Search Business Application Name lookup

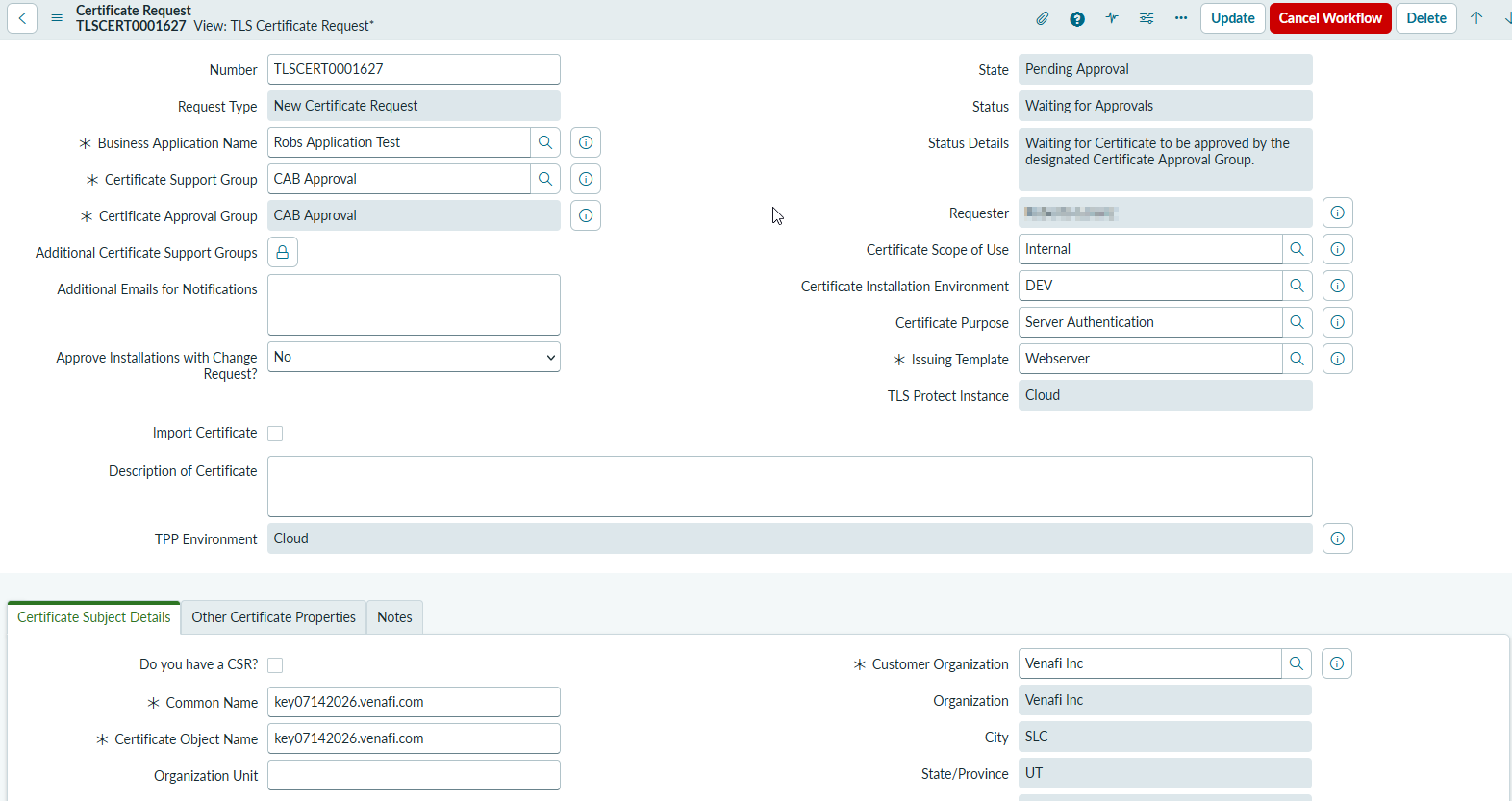(x=545, y=142)
